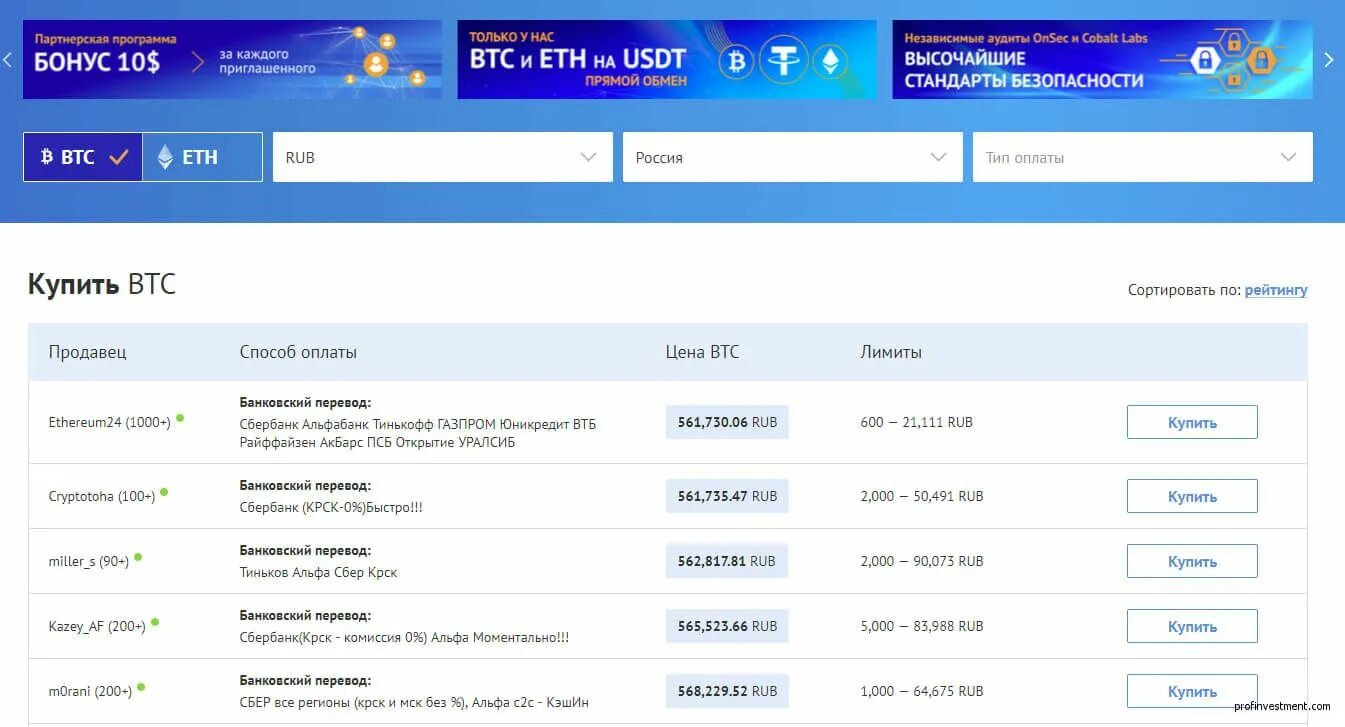Open the 10$ bonus partner program banner
The width and height of the screenshot is (1345, 727).
pos(232,60)
